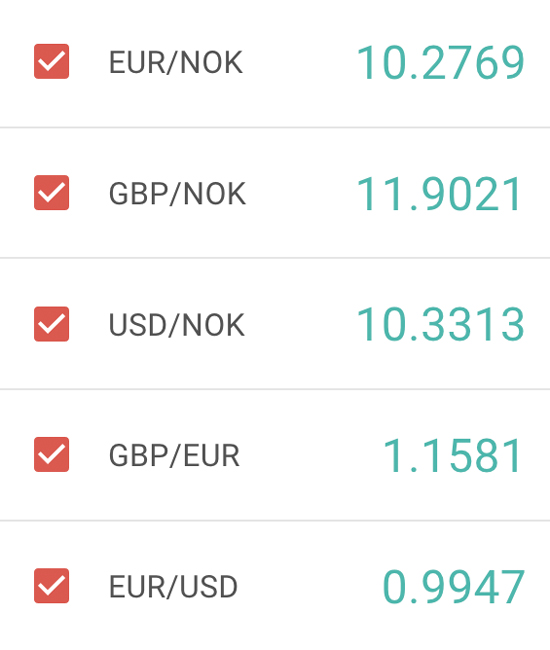
Task: Click blank space between GBP/NOK and 11.9021
Action: [x=301, y=194]
